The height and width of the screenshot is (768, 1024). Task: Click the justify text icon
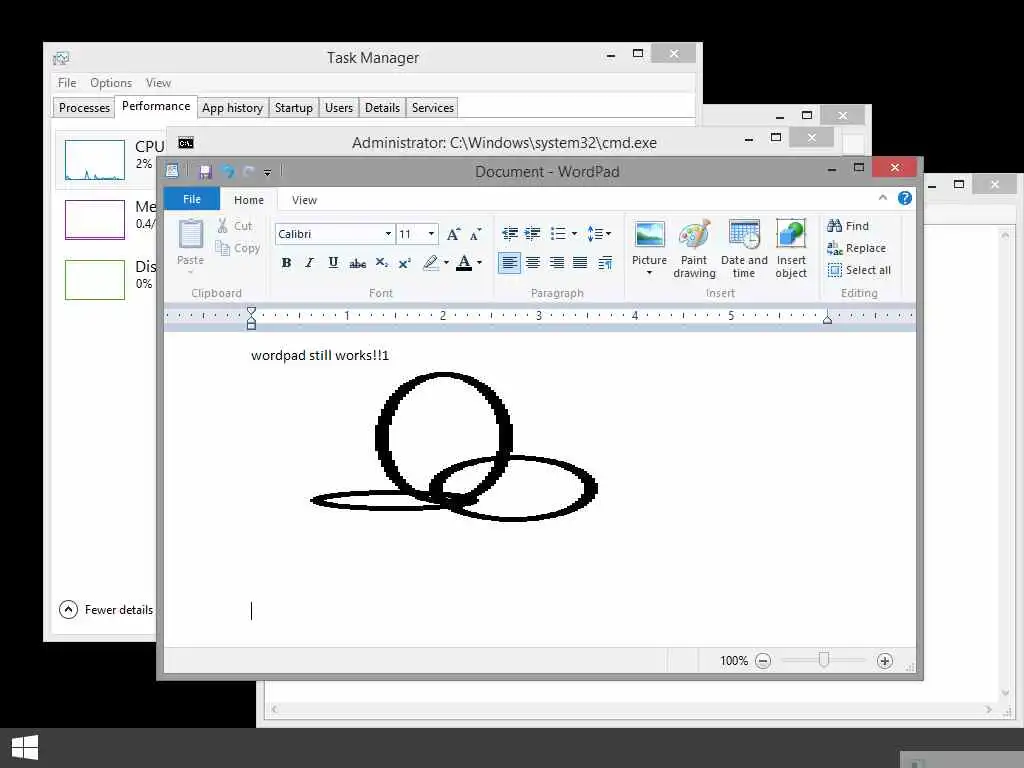580,263
